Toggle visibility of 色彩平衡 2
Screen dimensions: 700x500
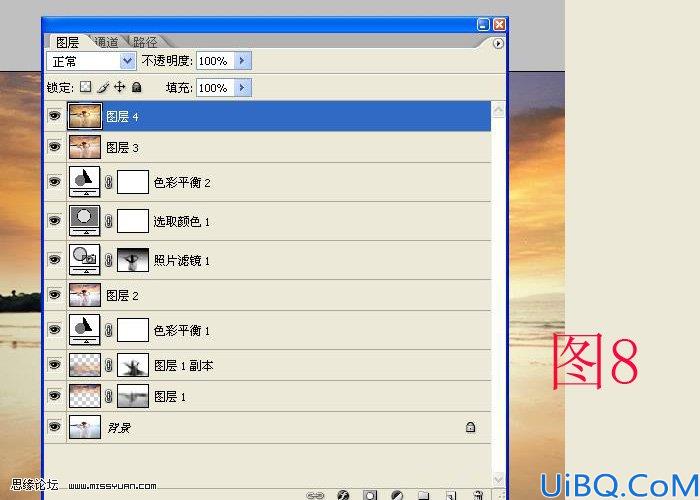(54, 182)
